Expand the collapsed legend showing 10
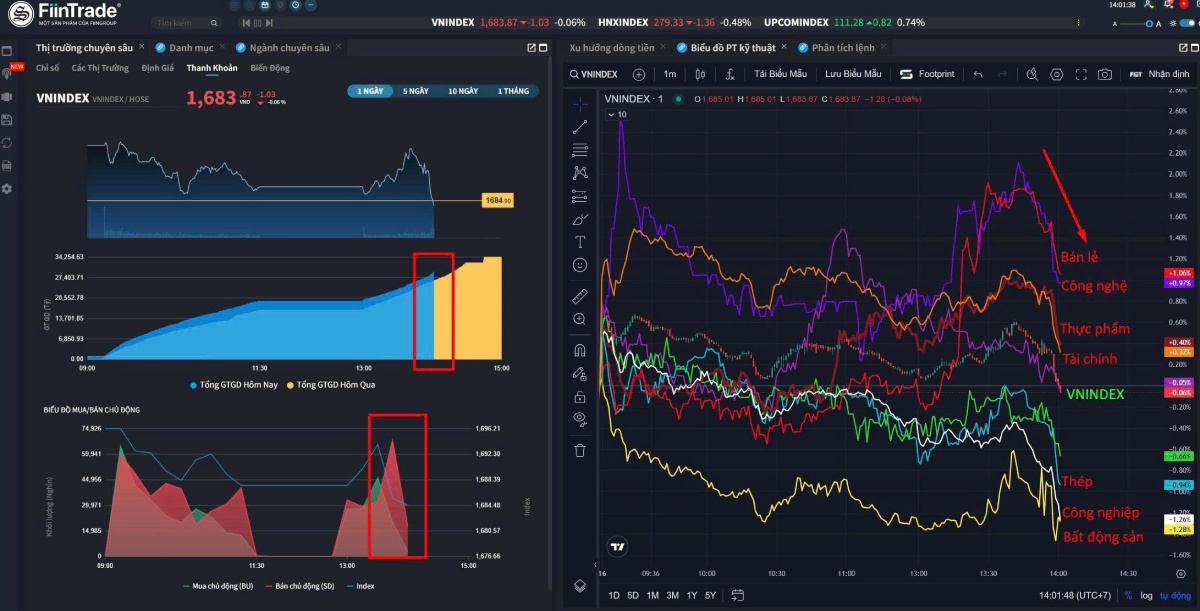The height and width of the screenshot is (611, 1200). tap(617, 115)
